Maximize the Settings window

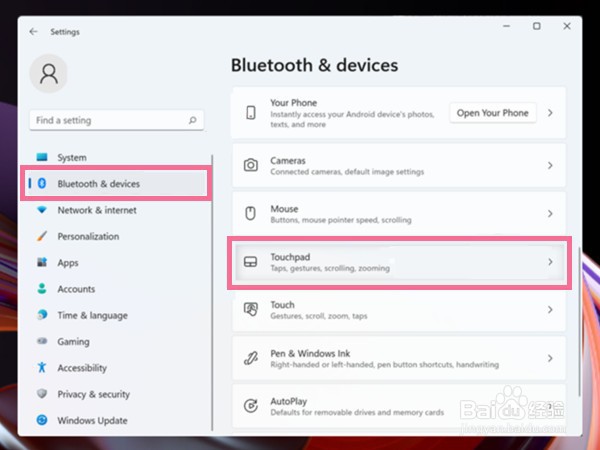point(536,26)
